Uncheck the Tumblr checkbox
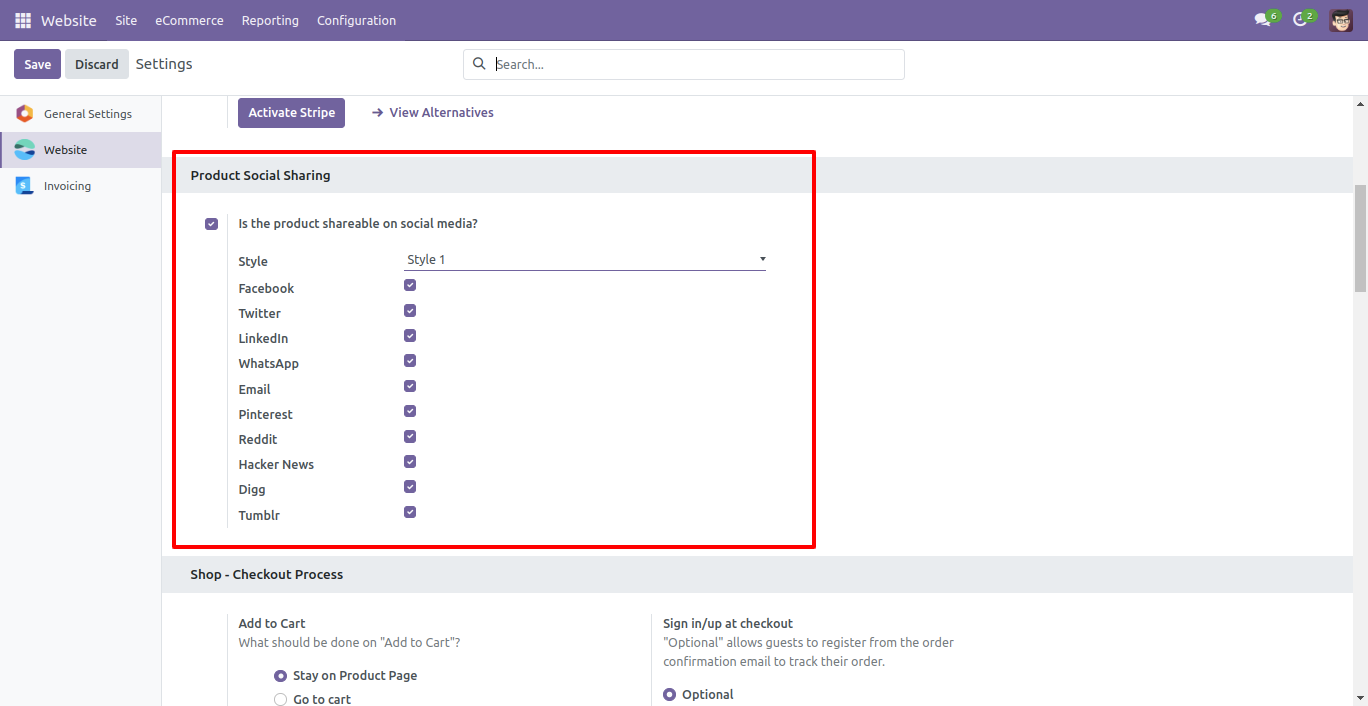The height and width of the screenshot is (706, 1368). pyautogui.click(x=410, y=512)
